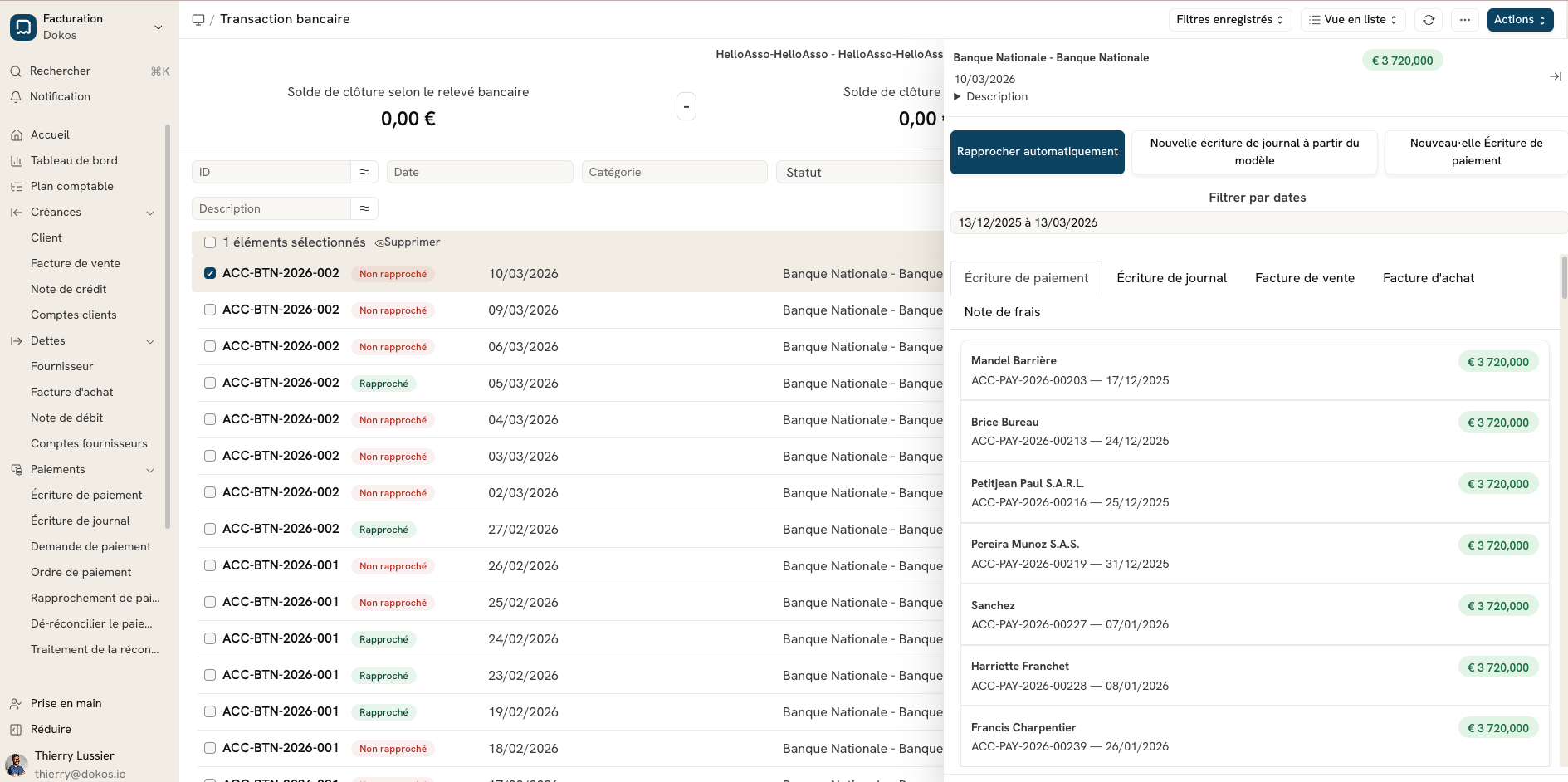Click the date range filter field
The image size is (1568, 782).
click(x=1257, y=222)
